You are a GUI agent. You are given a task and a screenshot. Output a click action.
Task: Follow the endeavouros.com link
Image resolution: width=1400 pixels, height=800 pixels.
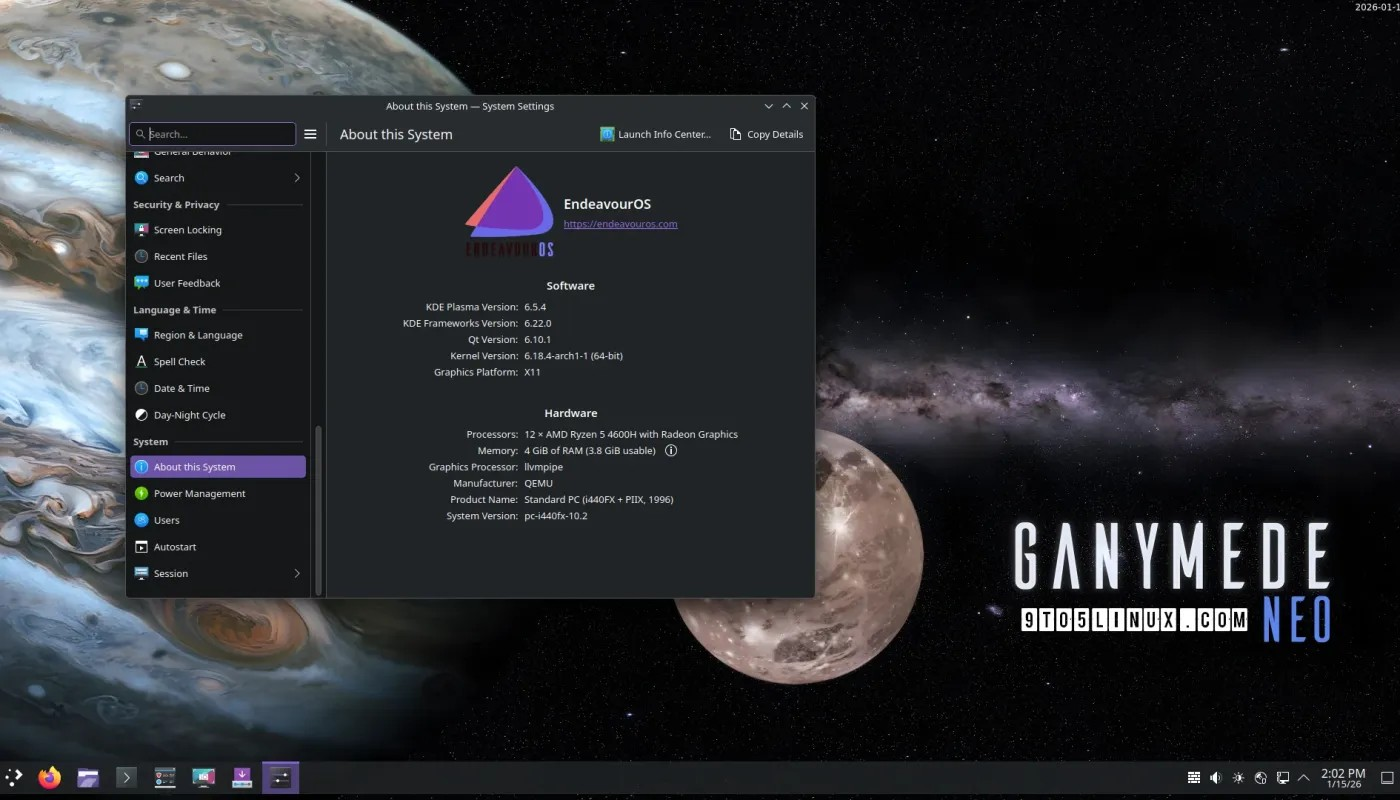(x=620, y=223)
